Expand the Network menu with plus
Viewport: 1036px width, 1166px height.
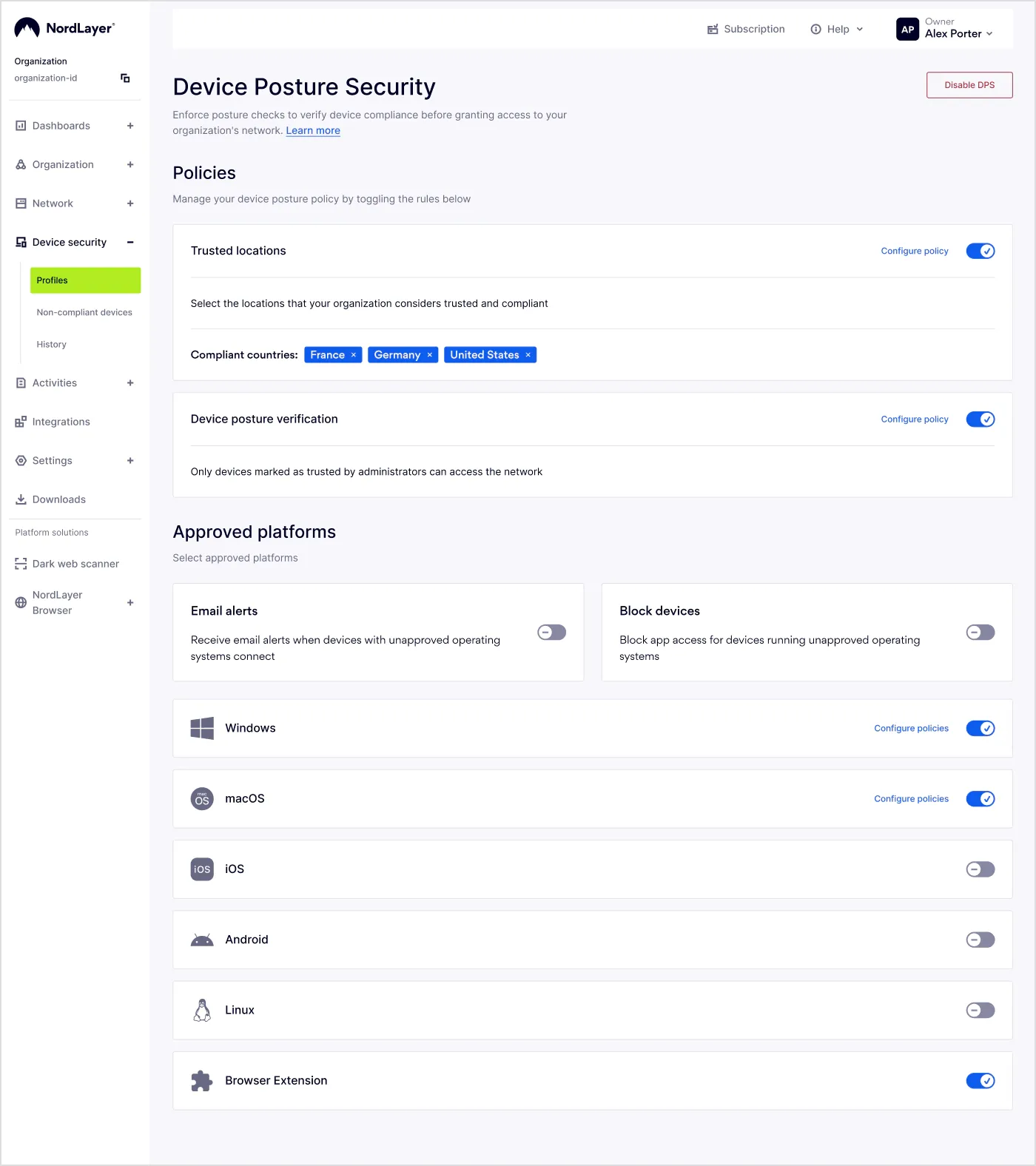(130, 203)
